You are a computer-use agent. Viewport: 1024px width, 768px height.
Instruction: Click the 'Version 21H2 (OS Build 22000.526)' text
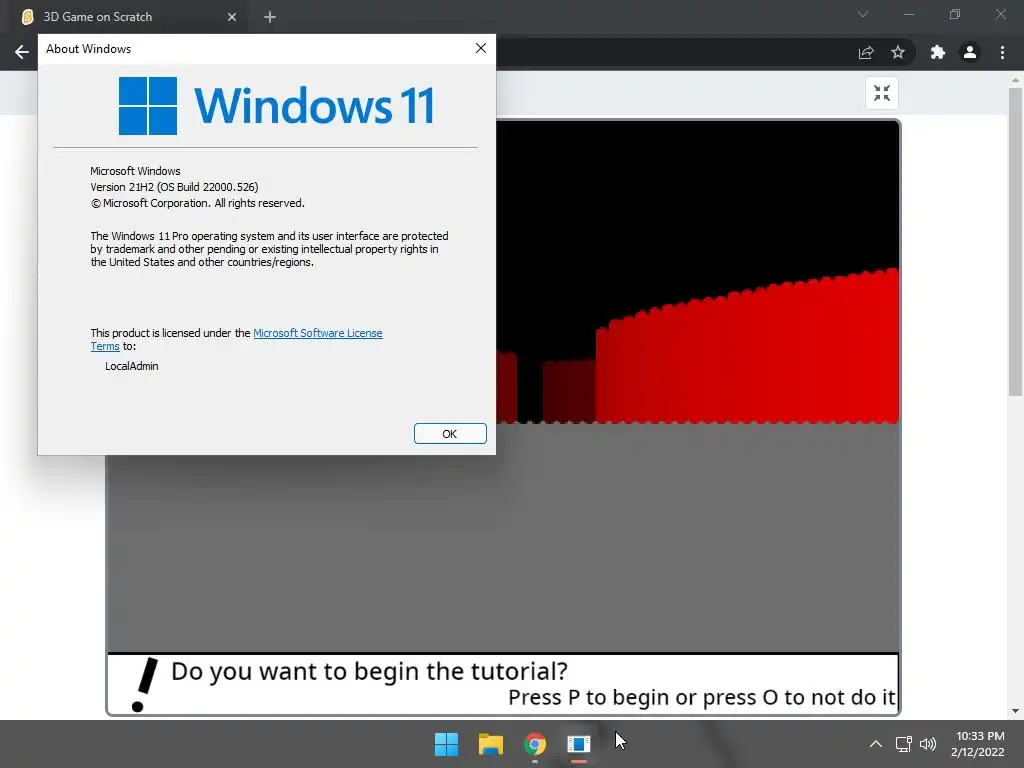pyautogui.click(x=174, y=187)
